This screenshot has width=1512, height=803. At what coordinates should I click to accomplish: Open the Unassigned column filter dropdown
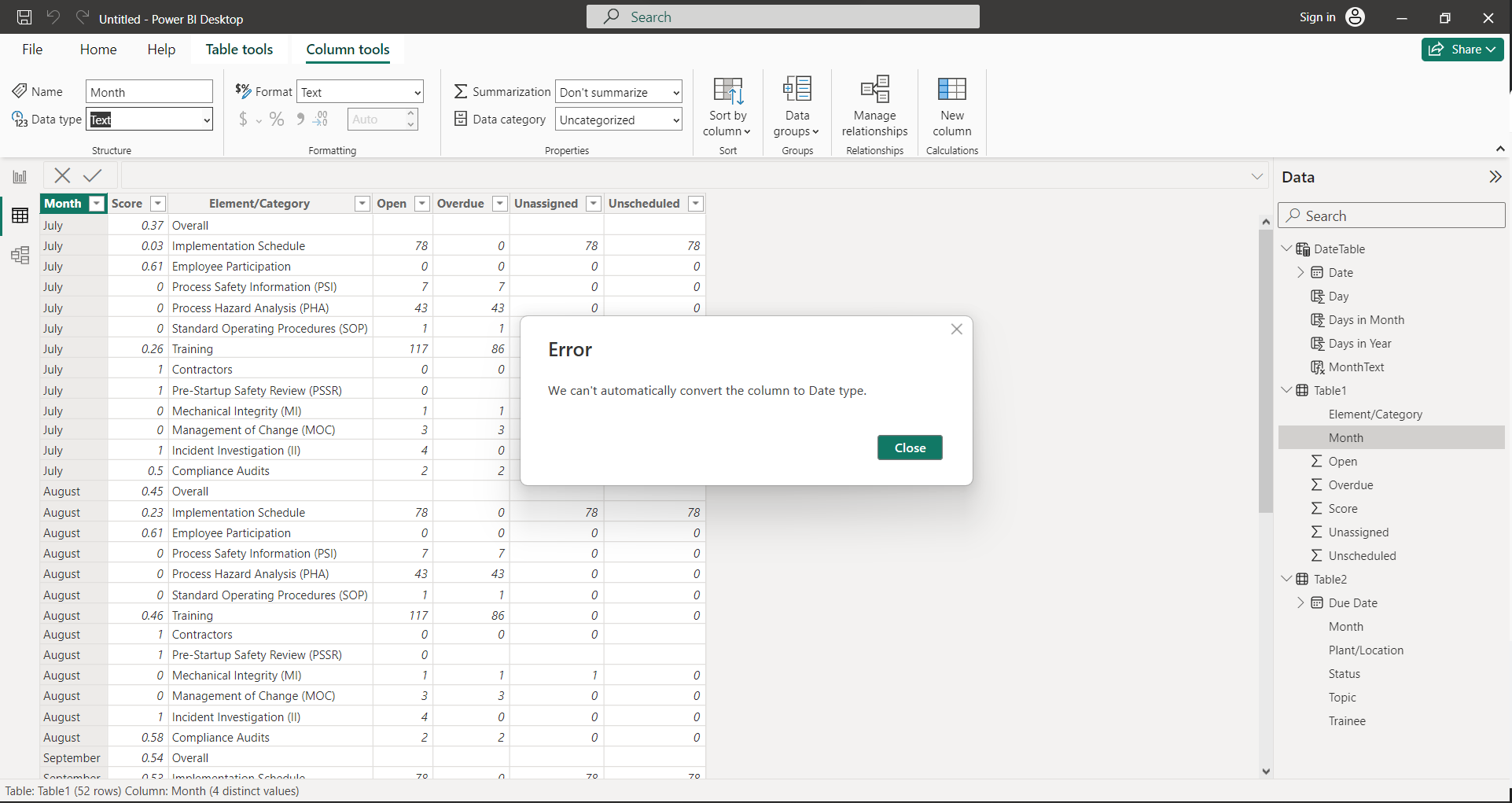pyautogui.click(x=594, y=204)
